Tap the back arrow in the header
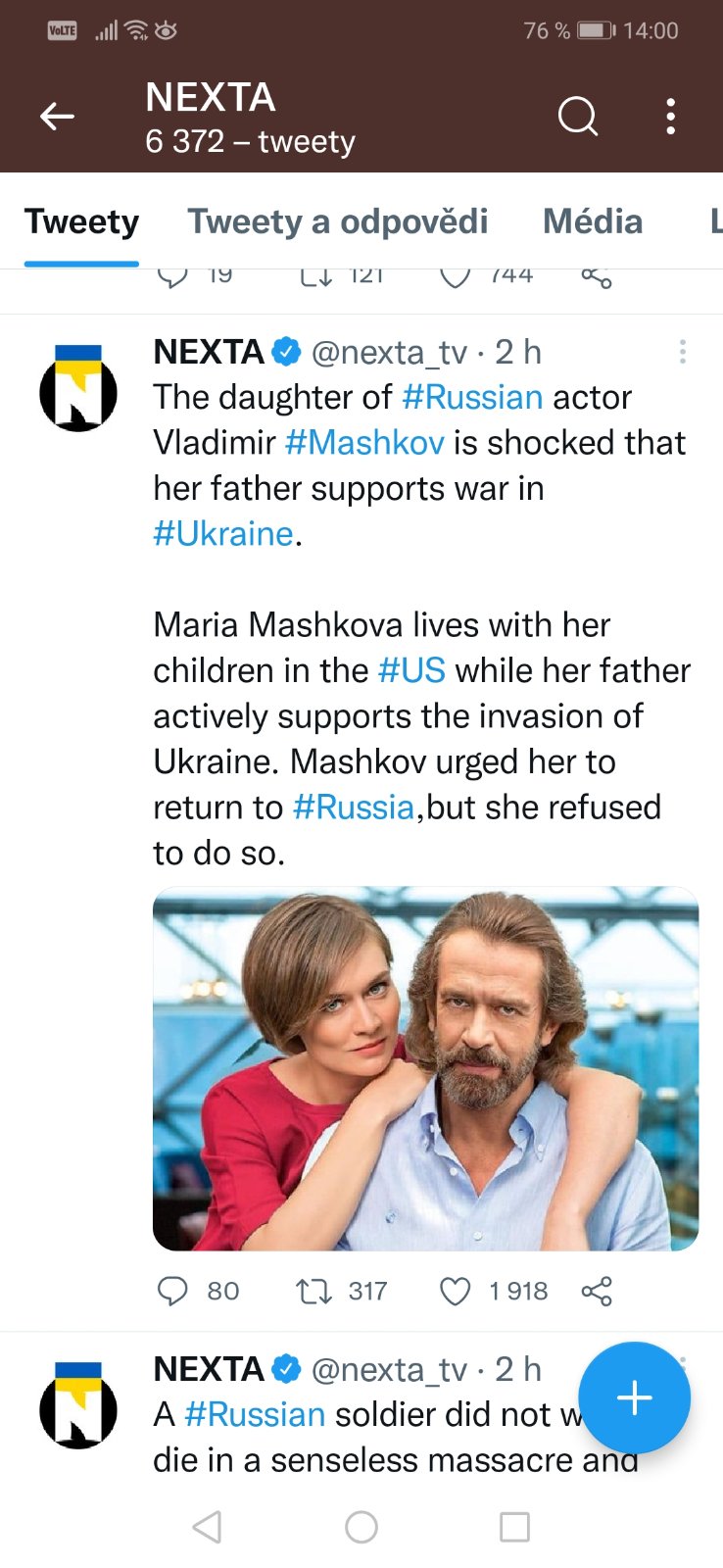 57,117
